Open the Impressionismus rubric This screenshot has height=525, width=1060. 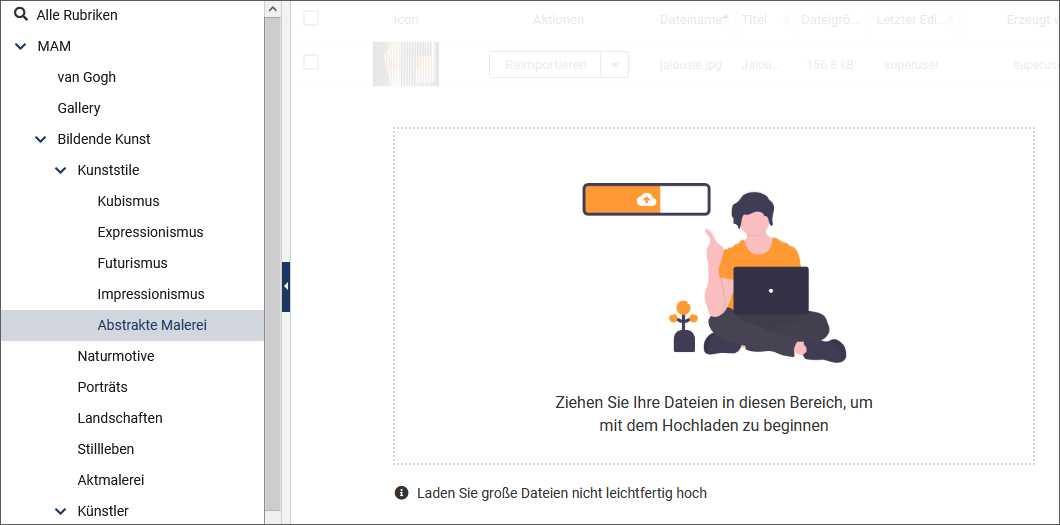tap(151, 295)
